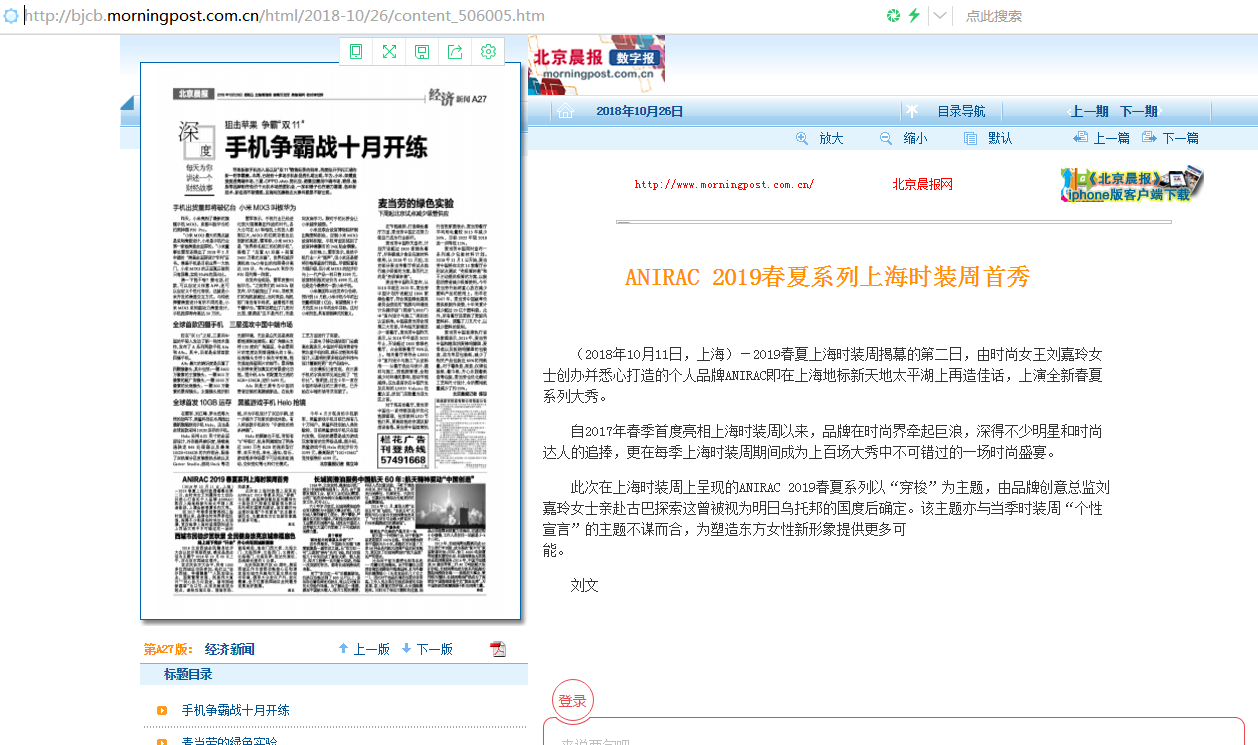Click the next article arrow icon
1258x745 pixels.
pyautogui.click(x=1149, y=138)
